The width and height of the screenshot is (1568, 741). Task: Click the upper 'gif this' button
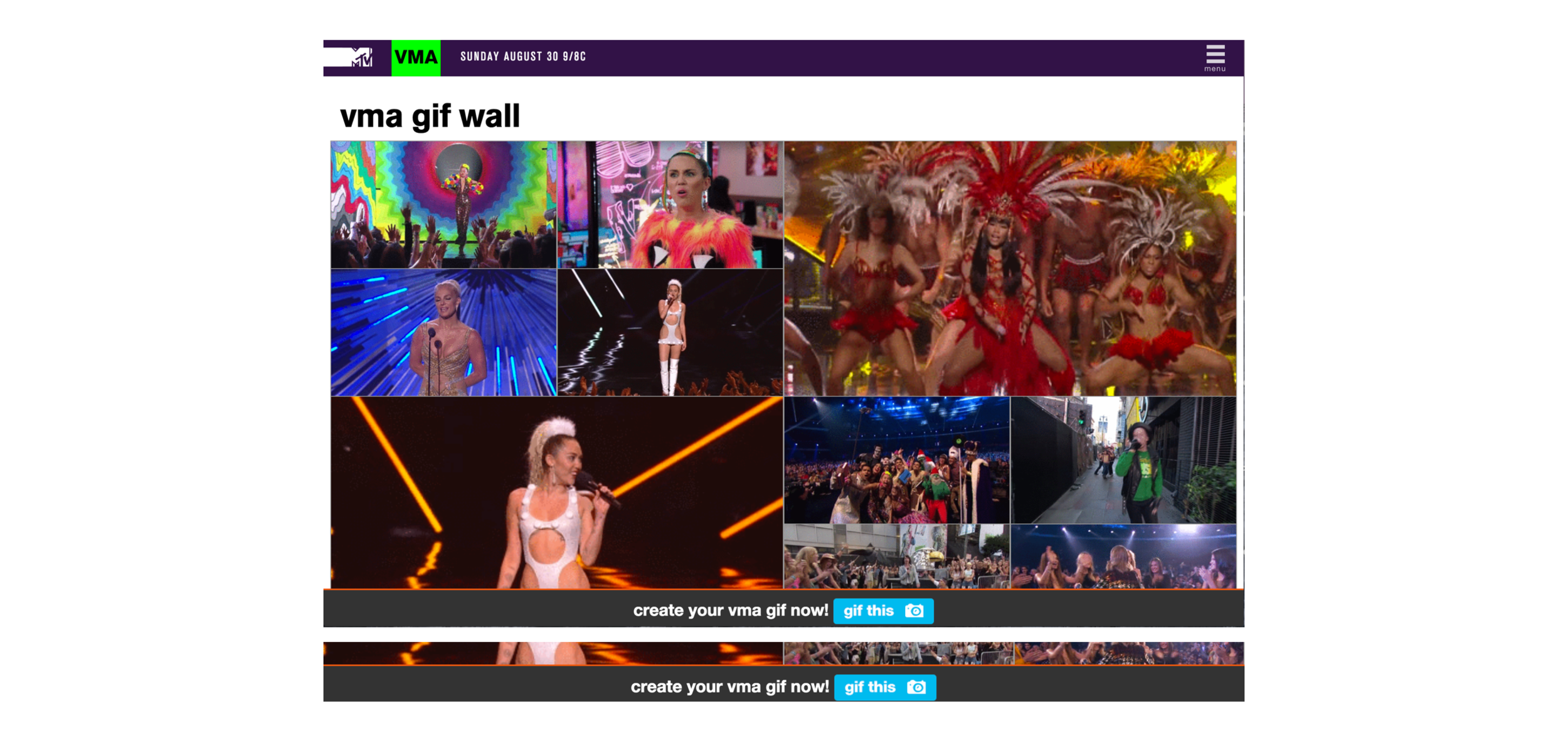point(883,610)
